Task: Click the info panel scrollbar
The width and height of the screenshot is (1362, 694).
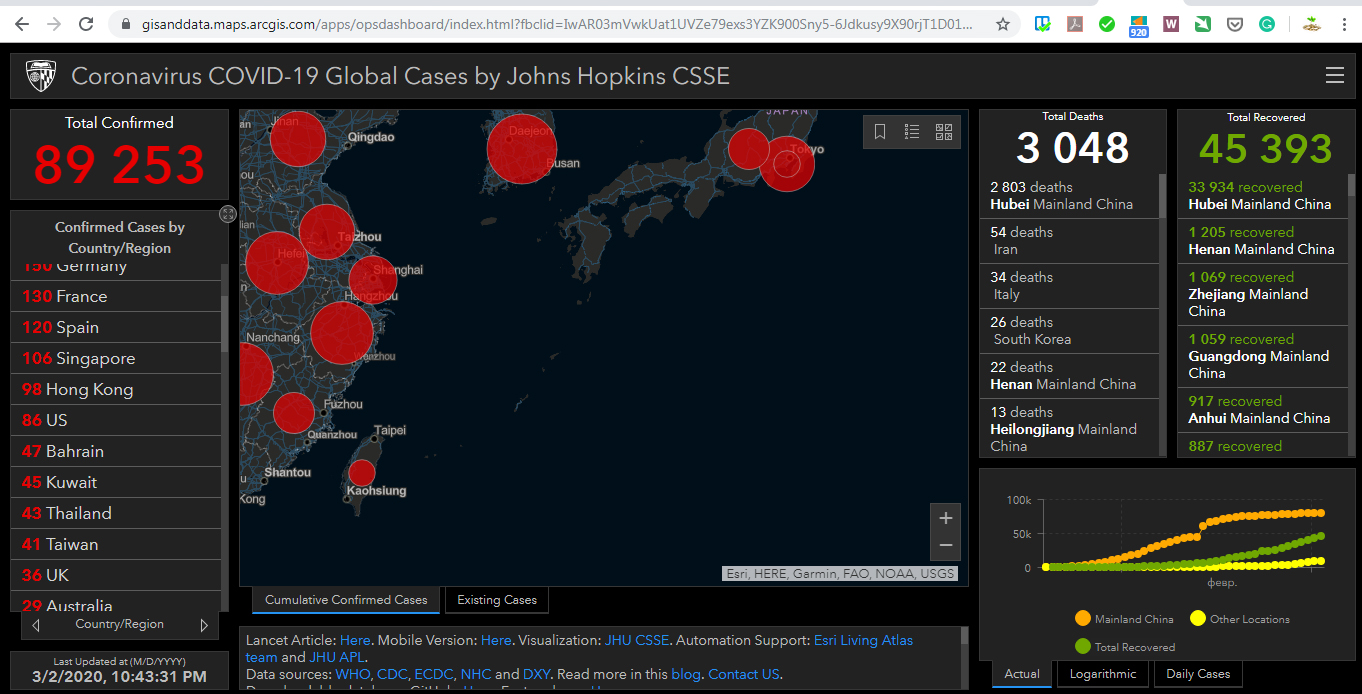Action: point(964,637)
